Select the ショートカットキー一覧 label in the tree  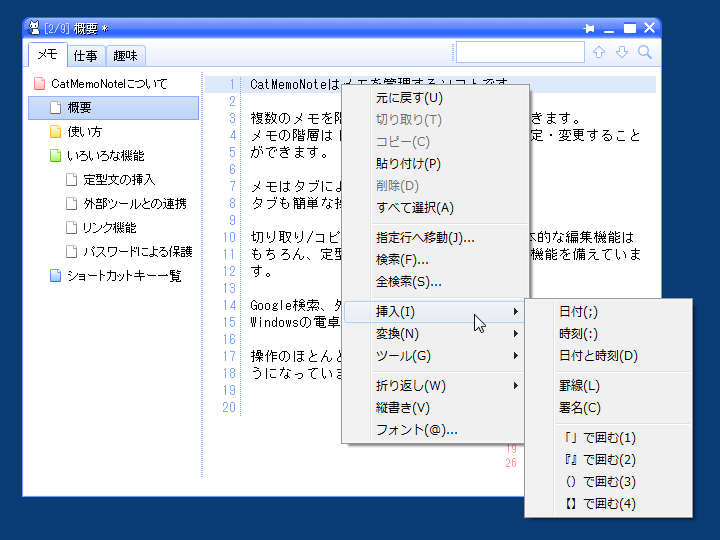pyautogui.click(x=124, y=276)
